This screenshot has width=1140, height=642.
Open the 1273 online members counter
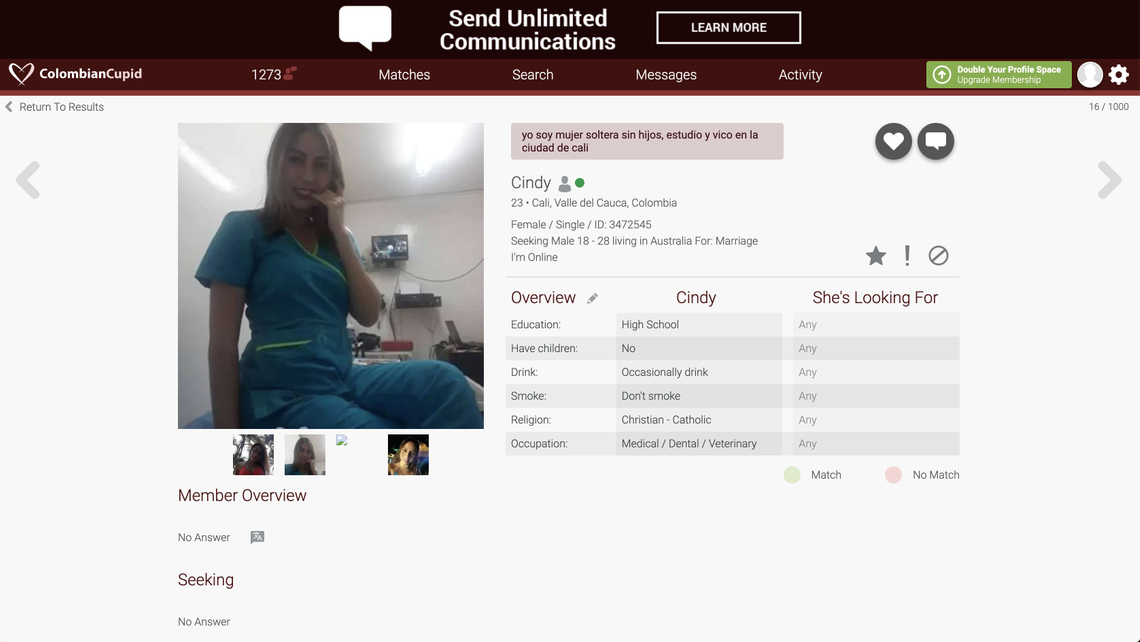[x=274, y=74]
